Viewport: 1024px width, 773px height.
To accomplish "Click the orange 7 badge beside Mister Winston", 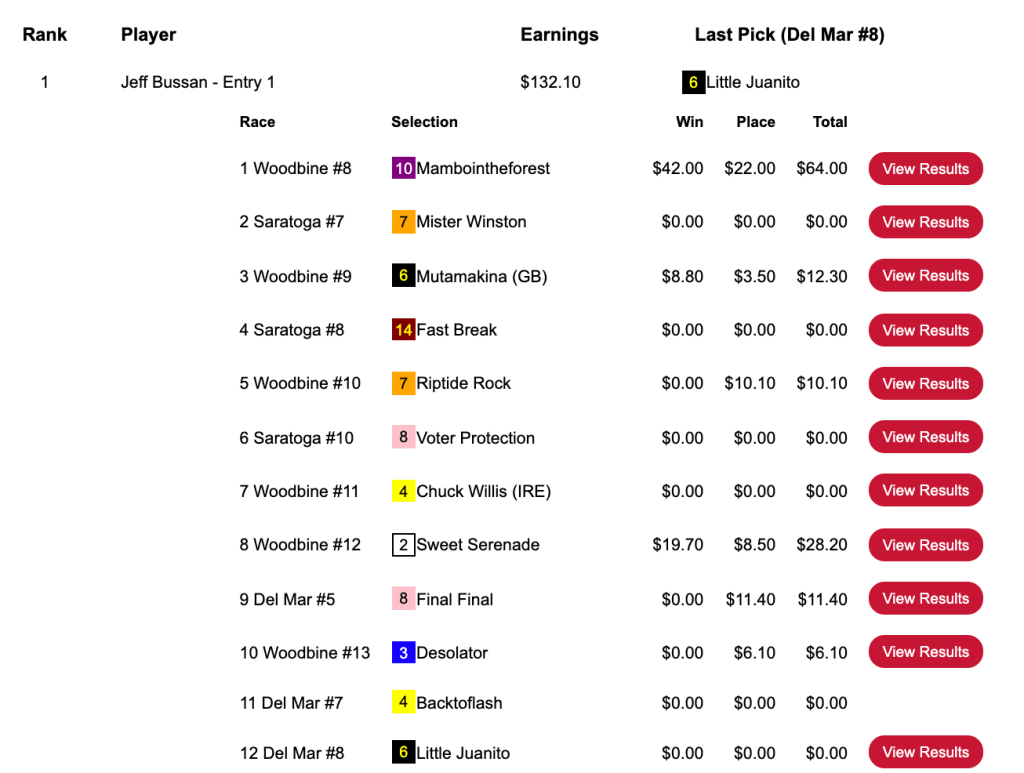I will coord(403,222).
